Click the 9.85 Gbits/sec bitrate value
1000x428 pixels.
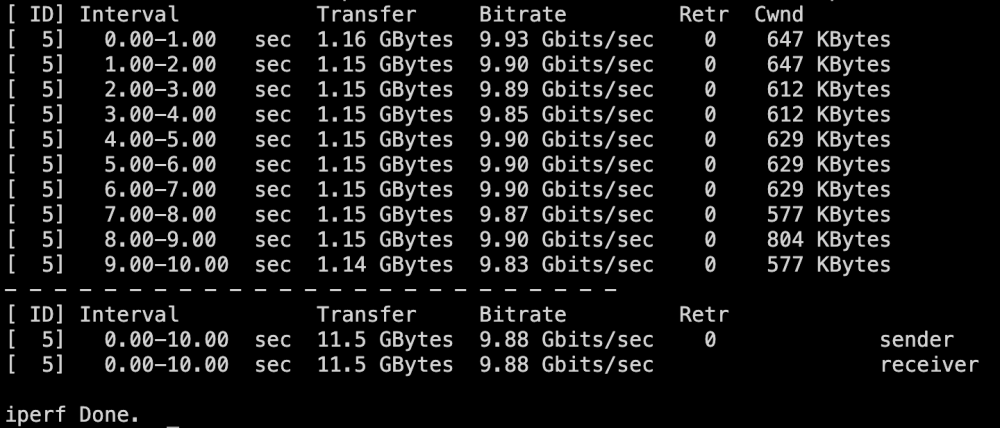566,115
